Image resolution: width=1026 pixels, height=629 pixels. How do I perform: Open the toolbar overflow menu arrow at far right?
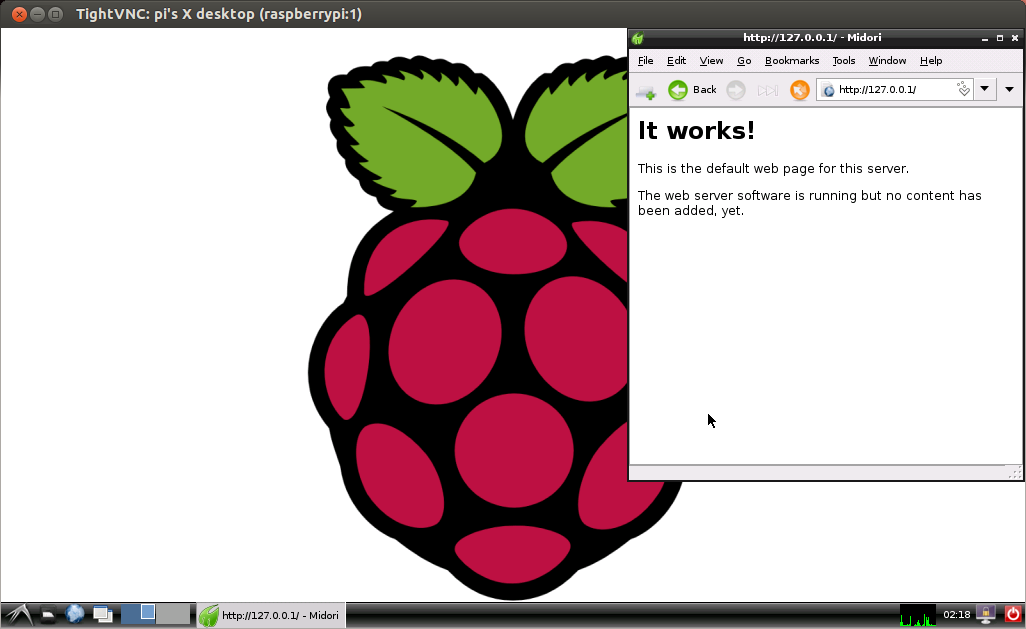pyautogui.click(x=1009, y=89)
